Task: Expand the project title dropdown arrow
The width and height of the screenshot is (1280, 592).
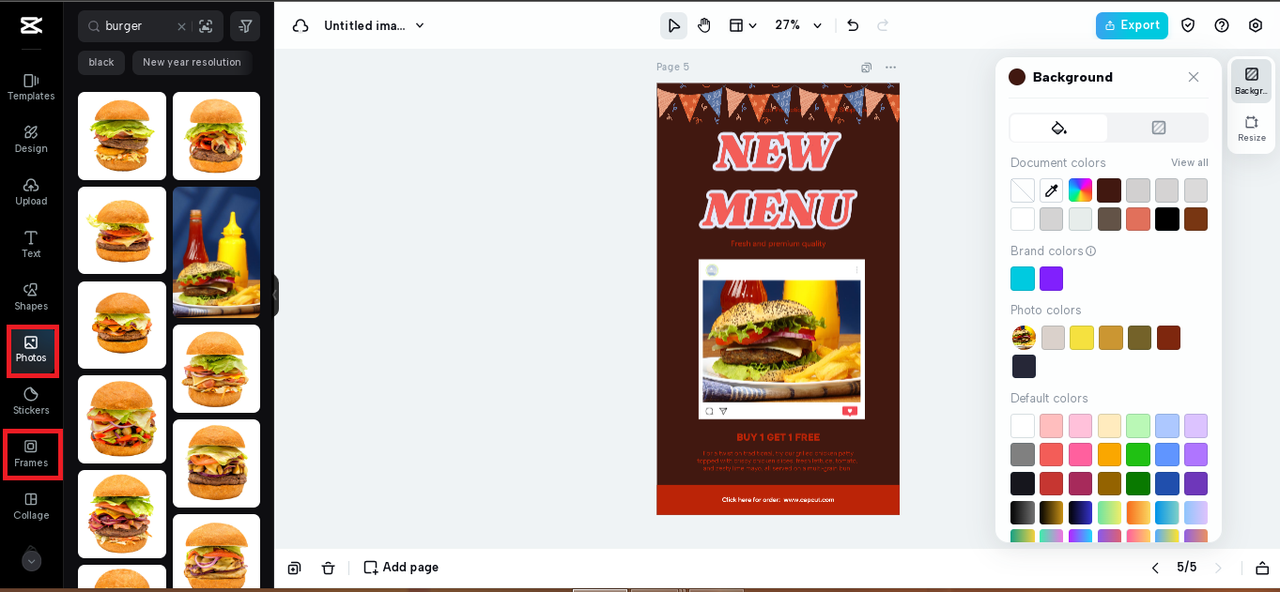Action: point(420,26)
